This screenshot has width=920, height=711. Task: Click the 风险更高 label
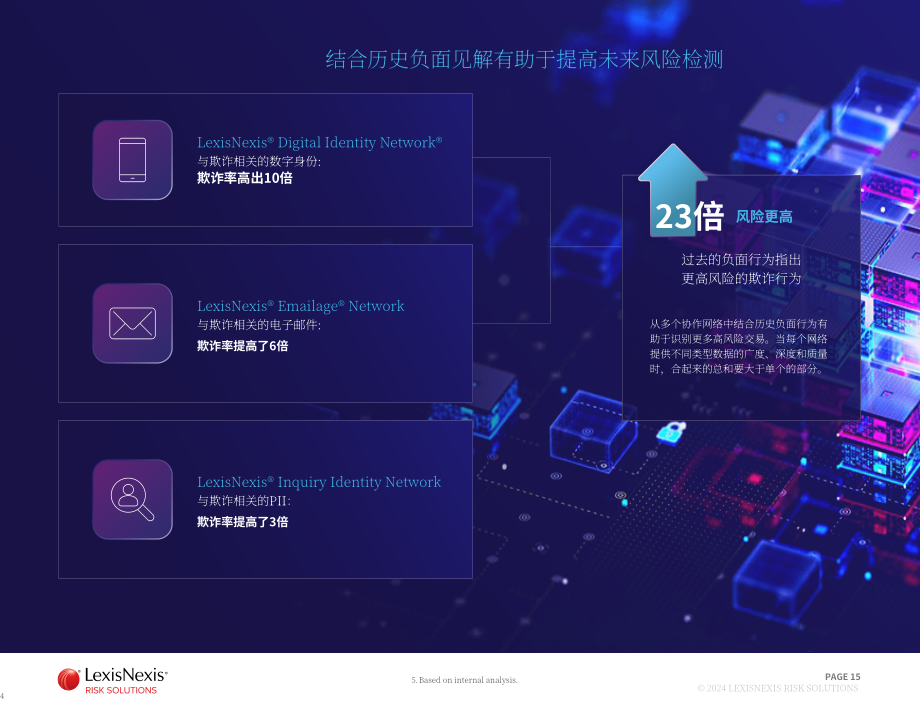765,217
